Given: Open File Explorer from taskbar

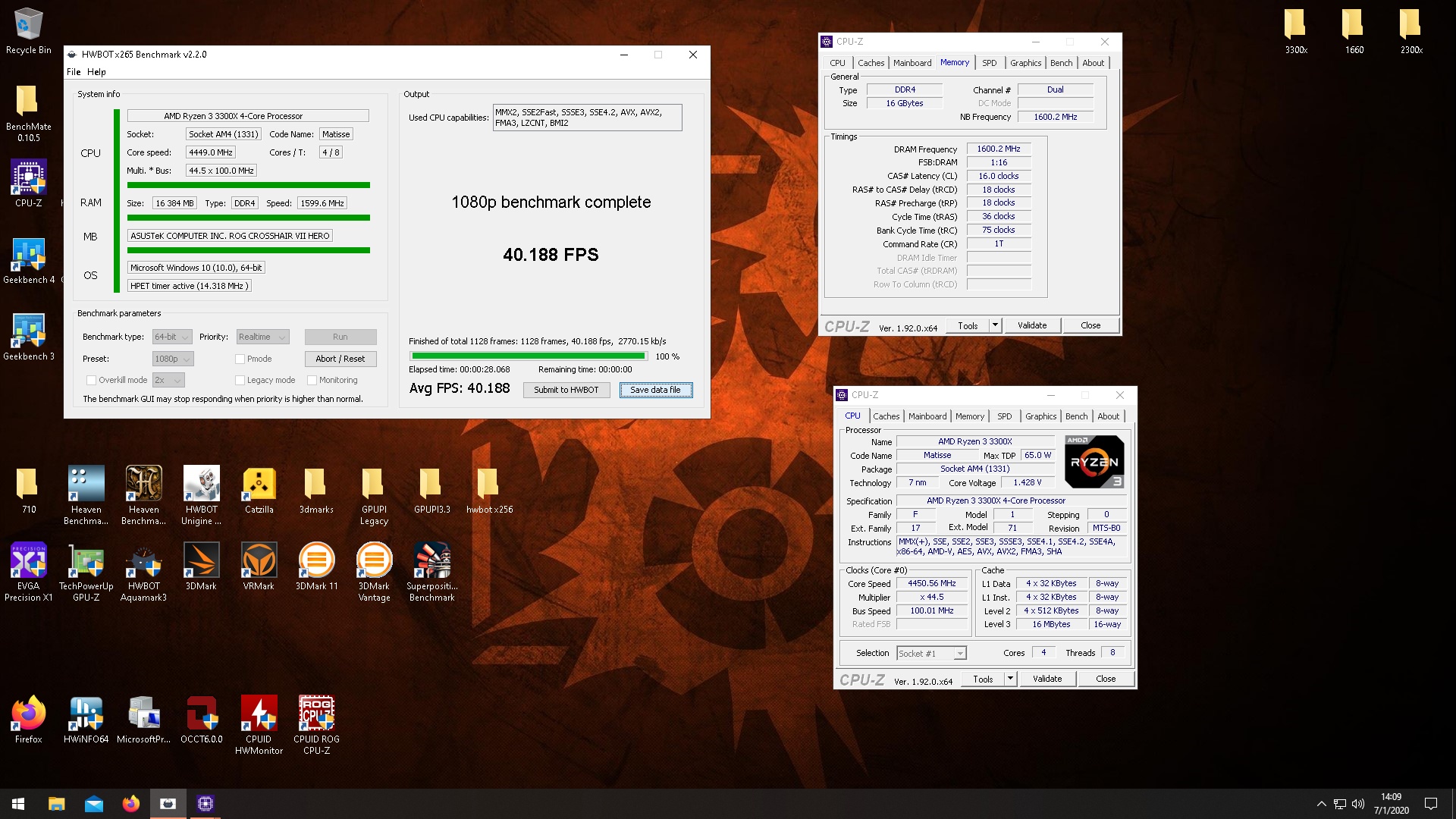Looking at the screenshot, I should pos(56,804).
